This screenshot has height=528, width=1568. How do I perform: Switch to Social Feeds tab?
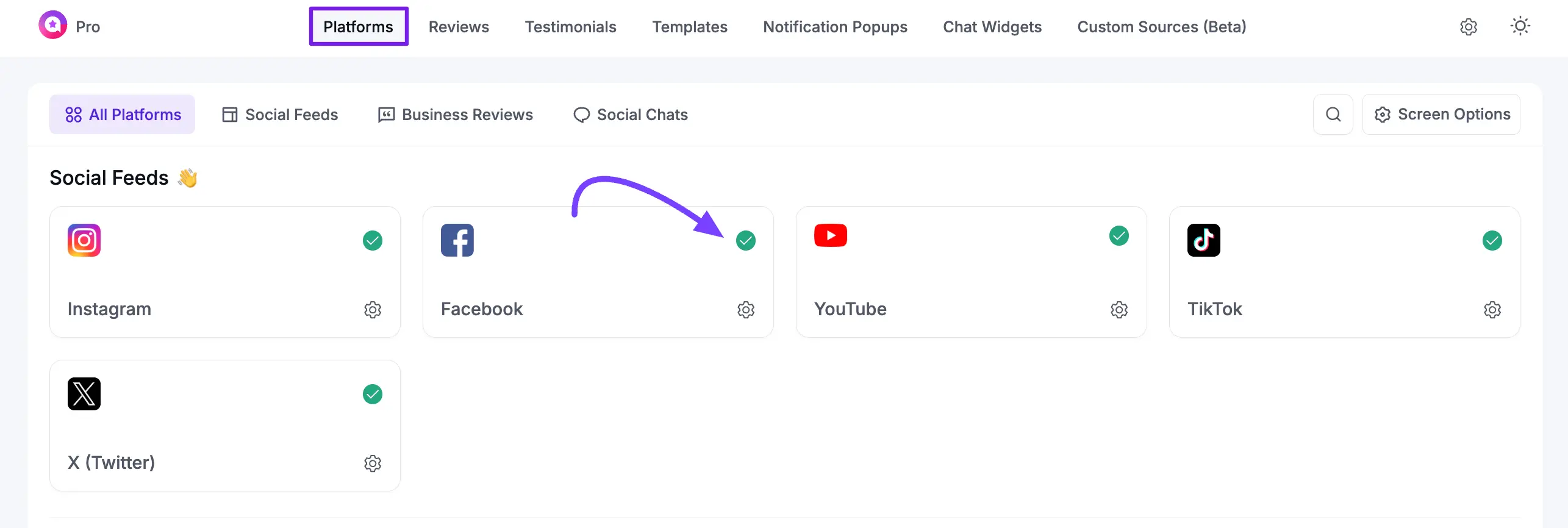tap(280, 115)
